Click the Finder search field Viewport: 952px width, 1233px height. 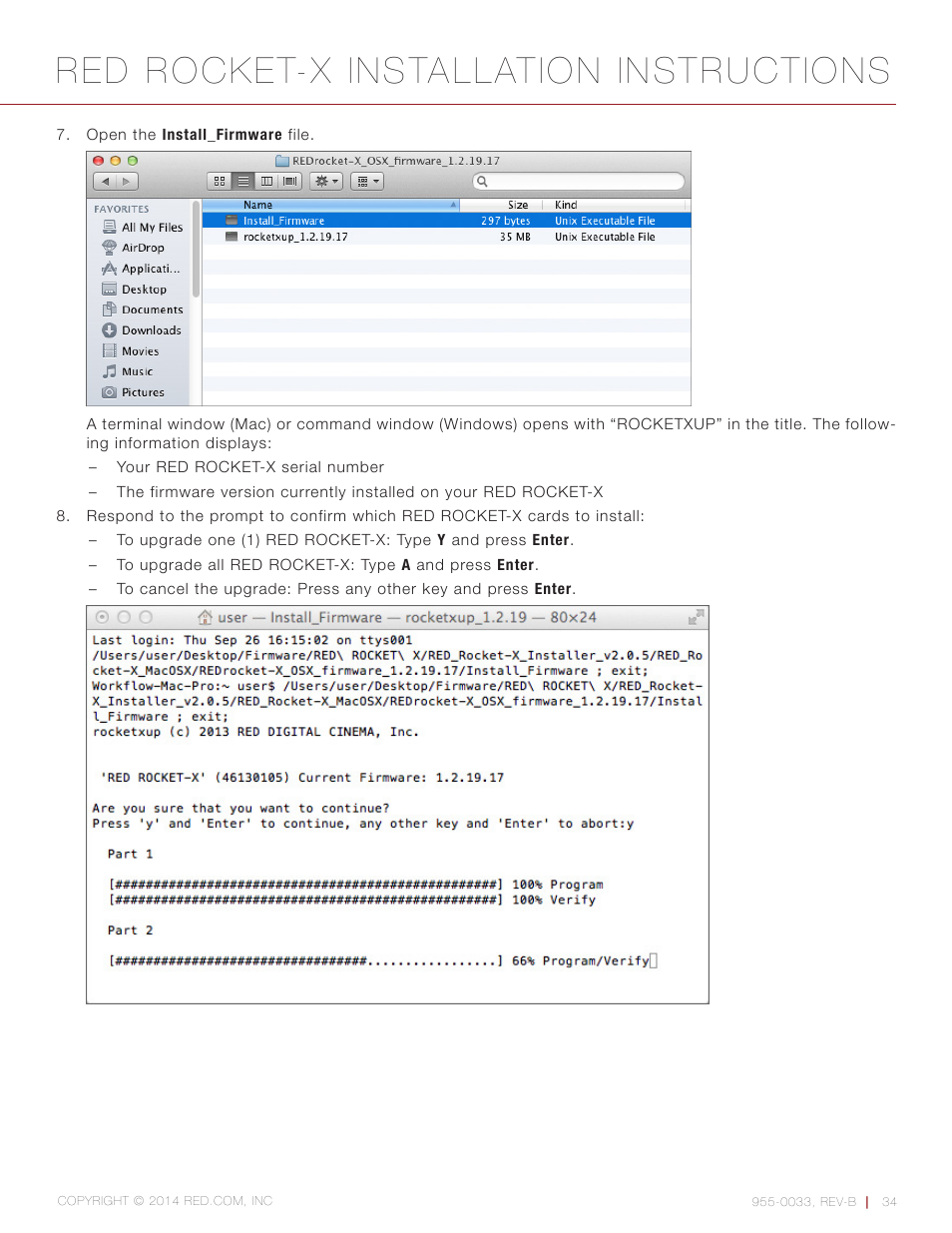[579, 182]
